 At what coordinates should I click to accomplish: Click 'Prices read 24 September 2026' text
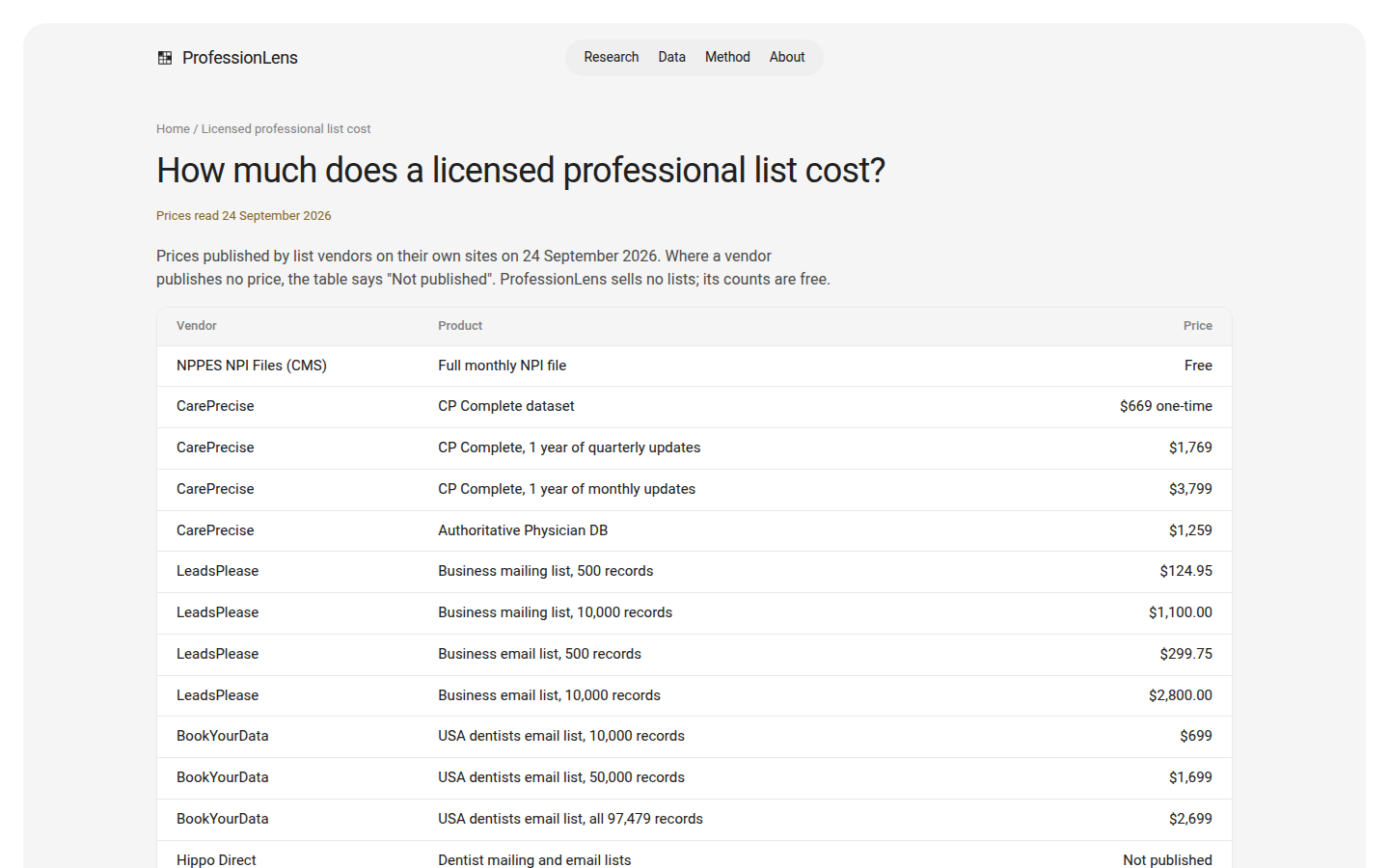[x=243, y=215]
